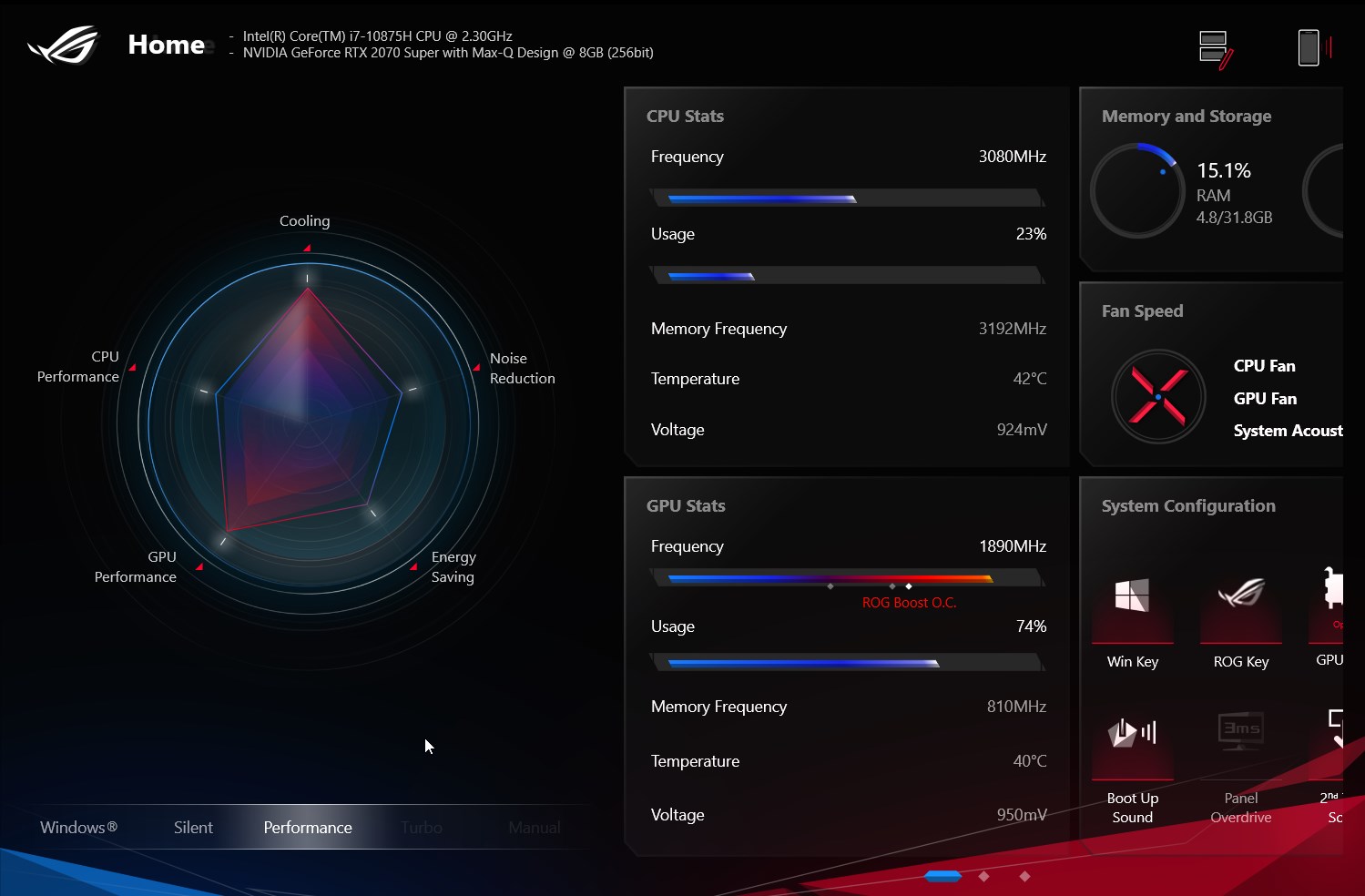
Task: Click the GPU Usage progress bar
Action: point(847,663)
